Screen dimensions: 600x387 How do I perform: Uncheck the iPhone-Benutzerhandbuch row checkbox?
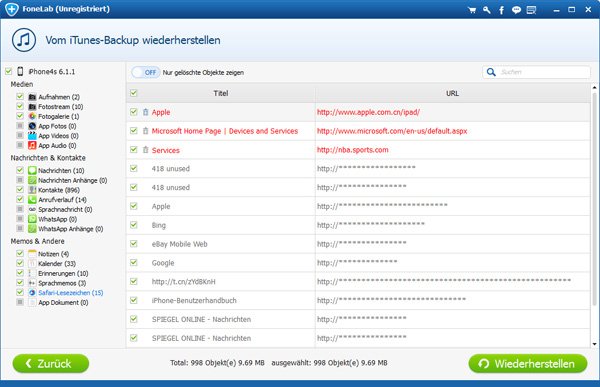click(x=134, y=300)
